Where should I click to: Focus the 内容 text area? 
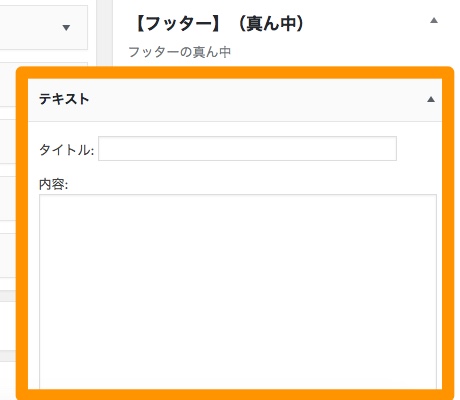pos(238,292)
